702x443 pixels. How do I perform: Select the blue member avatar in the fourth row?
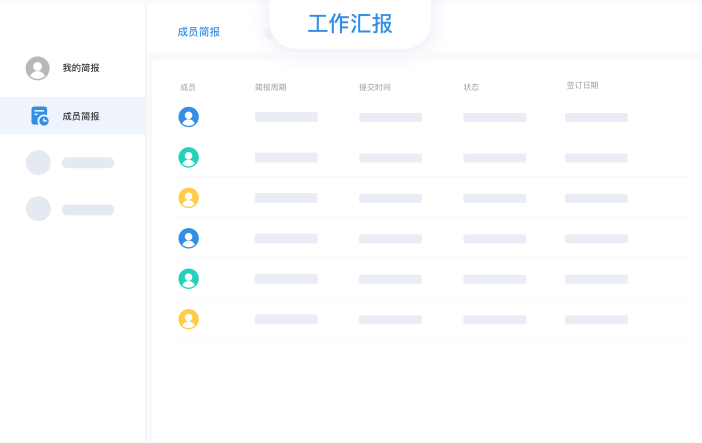click(x=188, y=238)
